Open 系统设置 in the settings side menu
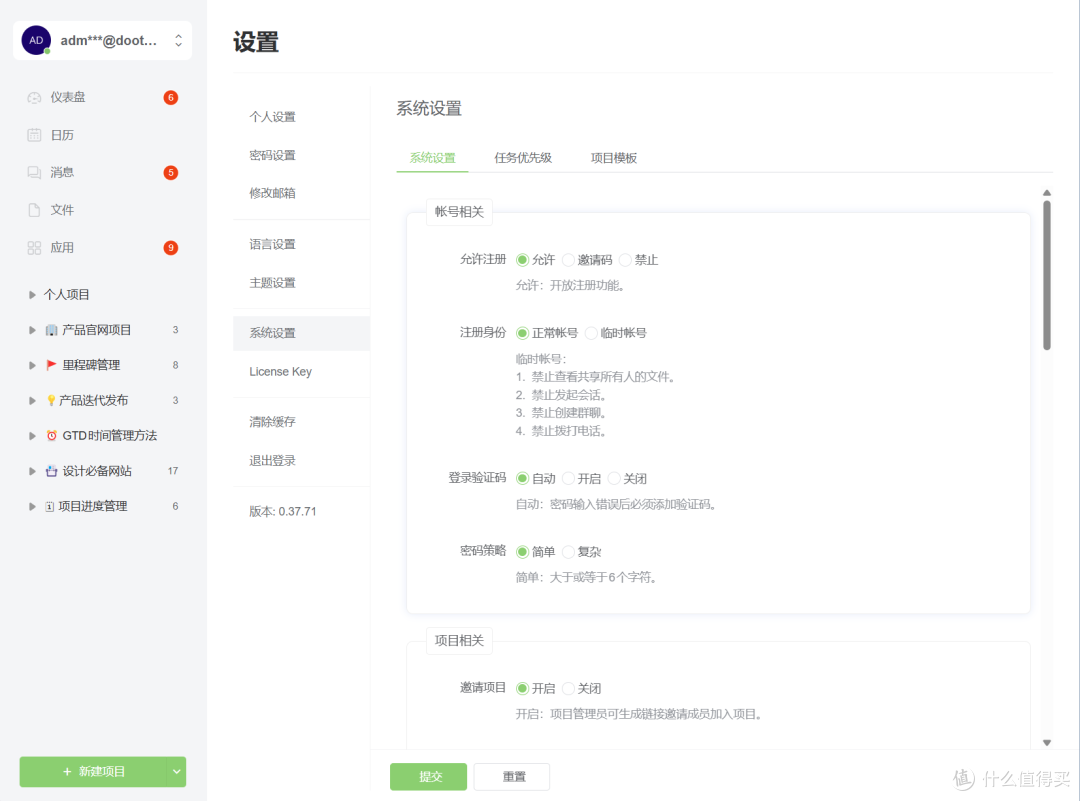Screen dimensions: 1080x801 [x=302, y=333]
